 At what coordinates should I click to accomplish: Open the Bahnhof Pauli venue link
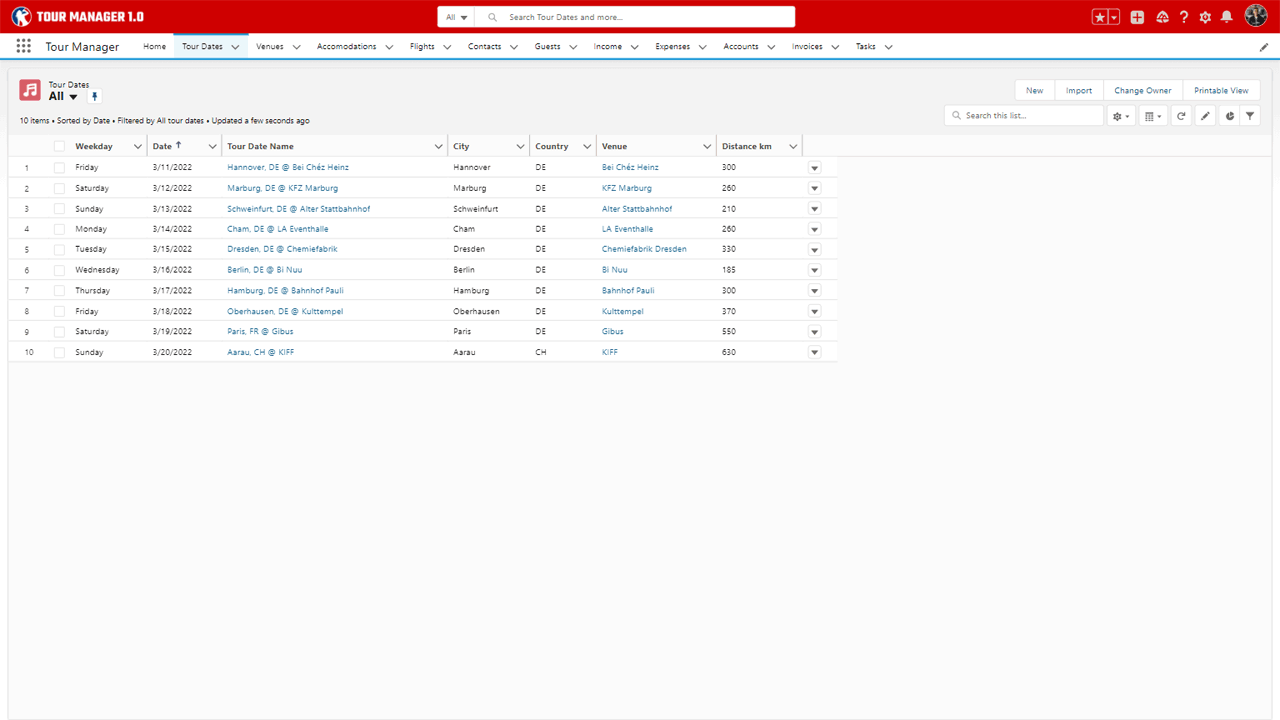coord(628,290)
